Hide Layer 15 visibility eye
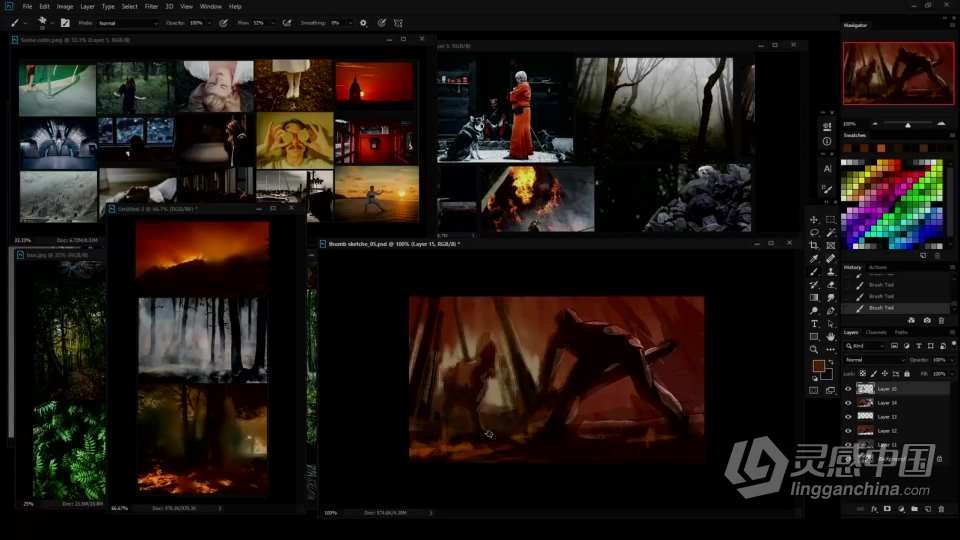Screen dimensions: 960x540 click(848, 389)
